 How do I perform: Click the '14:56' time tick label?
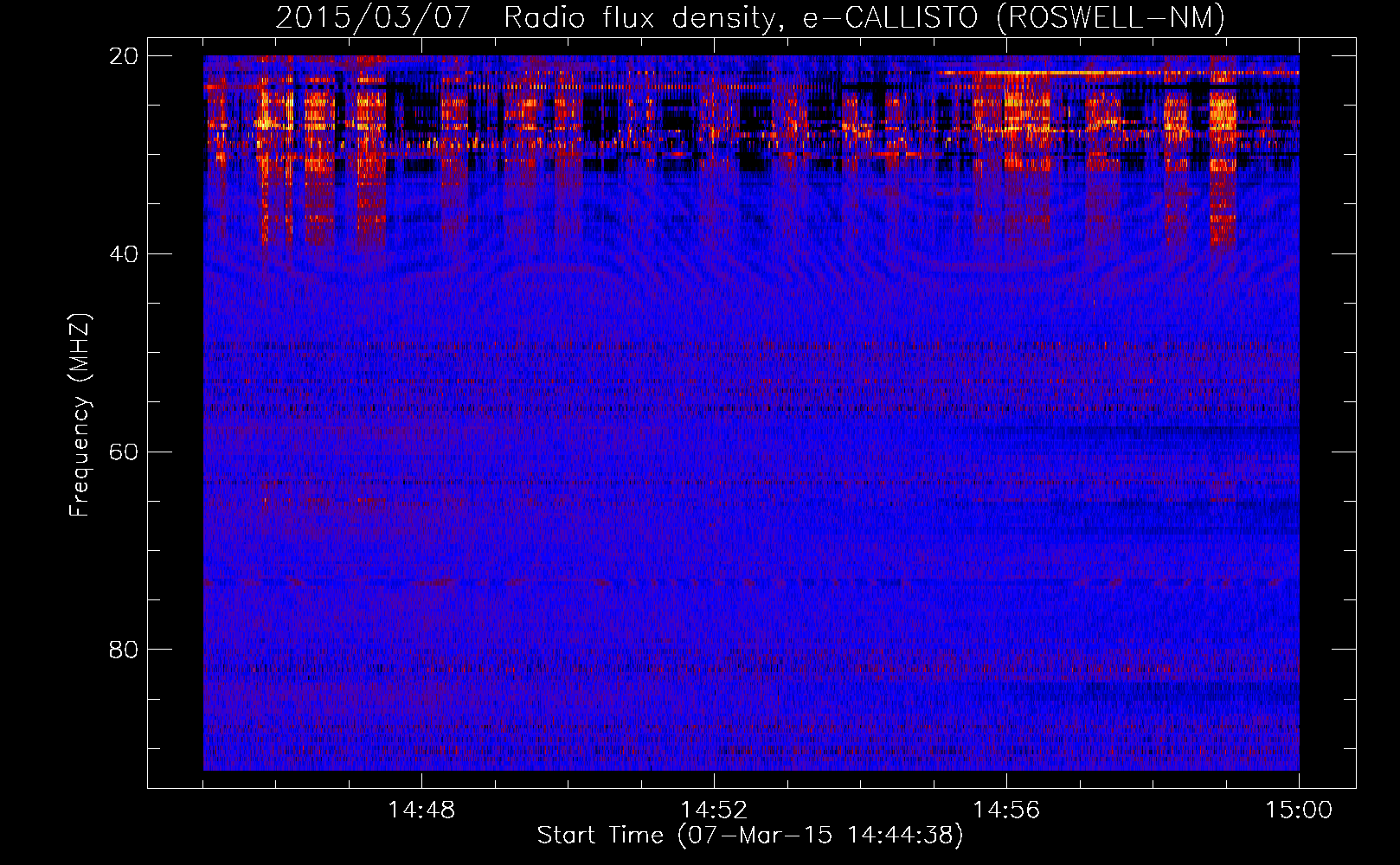point(1006,811)
